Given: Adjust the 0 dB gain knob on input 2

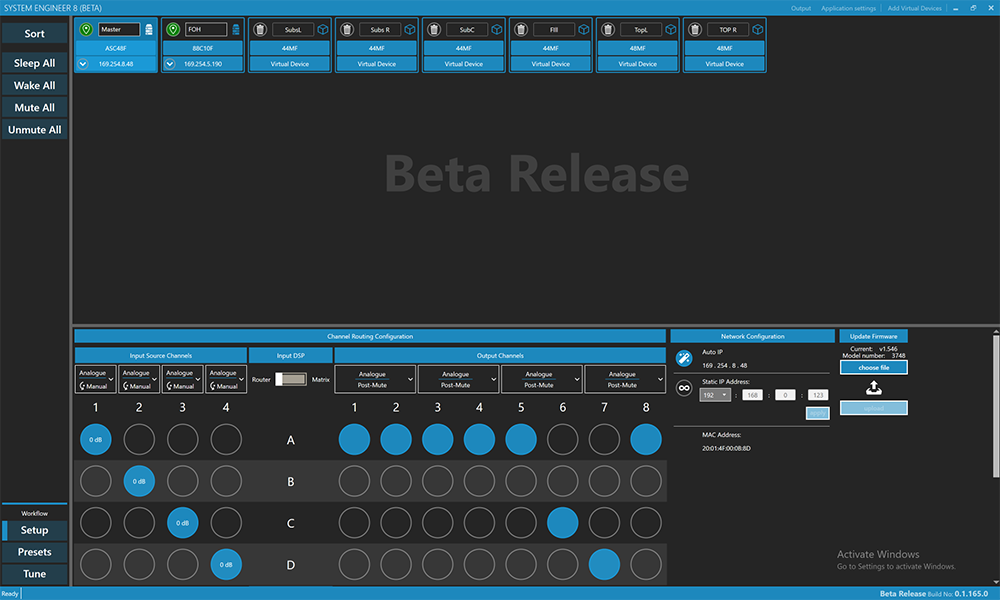Looking at the screenshot, I should tap(139, 480).
